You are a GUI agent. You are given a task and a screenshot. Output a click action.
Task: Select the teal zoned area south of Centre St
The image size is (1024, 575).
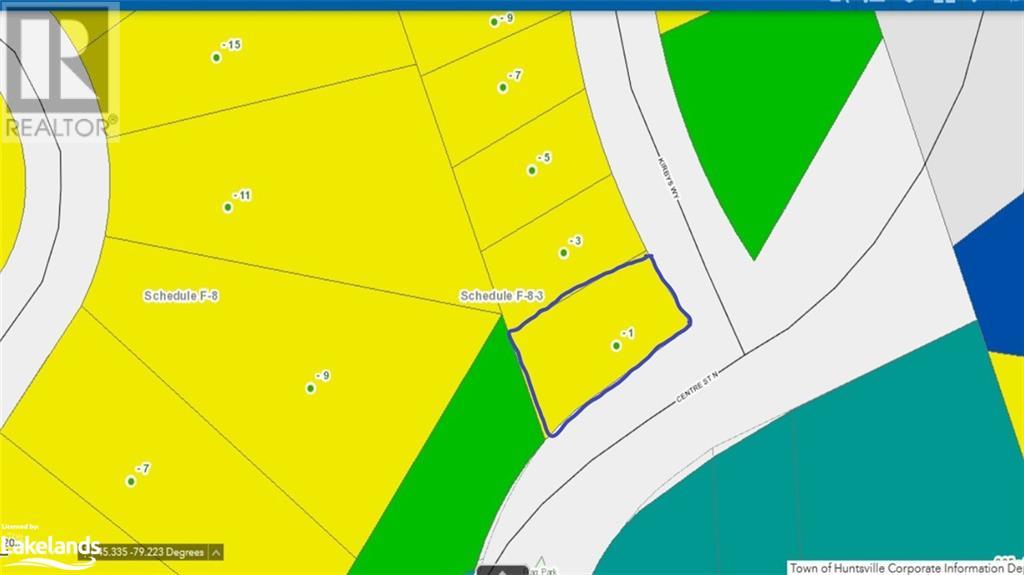tap(850, 470)
